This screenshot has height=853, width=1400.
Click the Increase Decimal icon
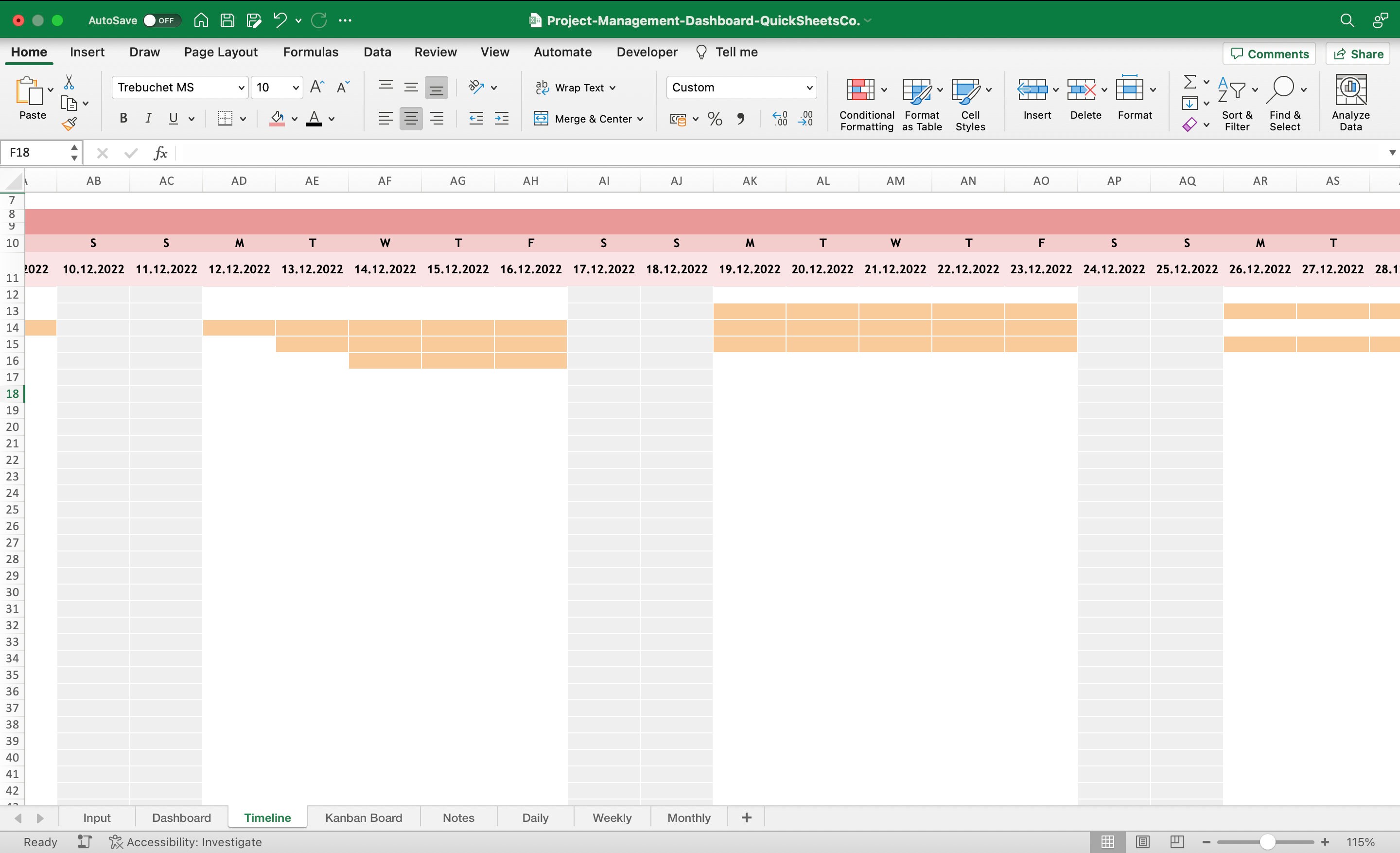[780, 118]
